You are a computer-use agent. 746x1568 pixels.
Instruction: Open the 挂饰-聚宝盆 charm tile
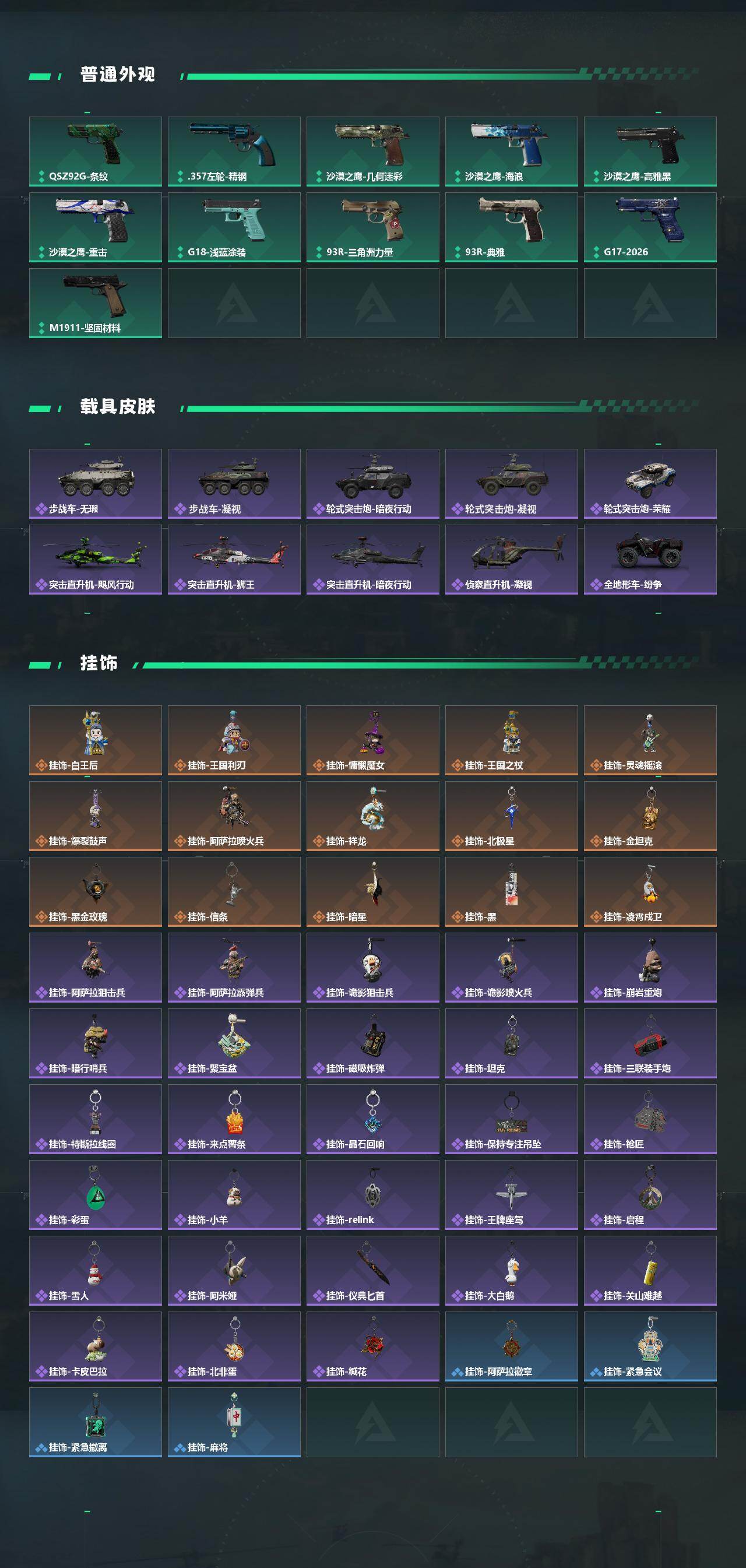[x=234, y=1043]
